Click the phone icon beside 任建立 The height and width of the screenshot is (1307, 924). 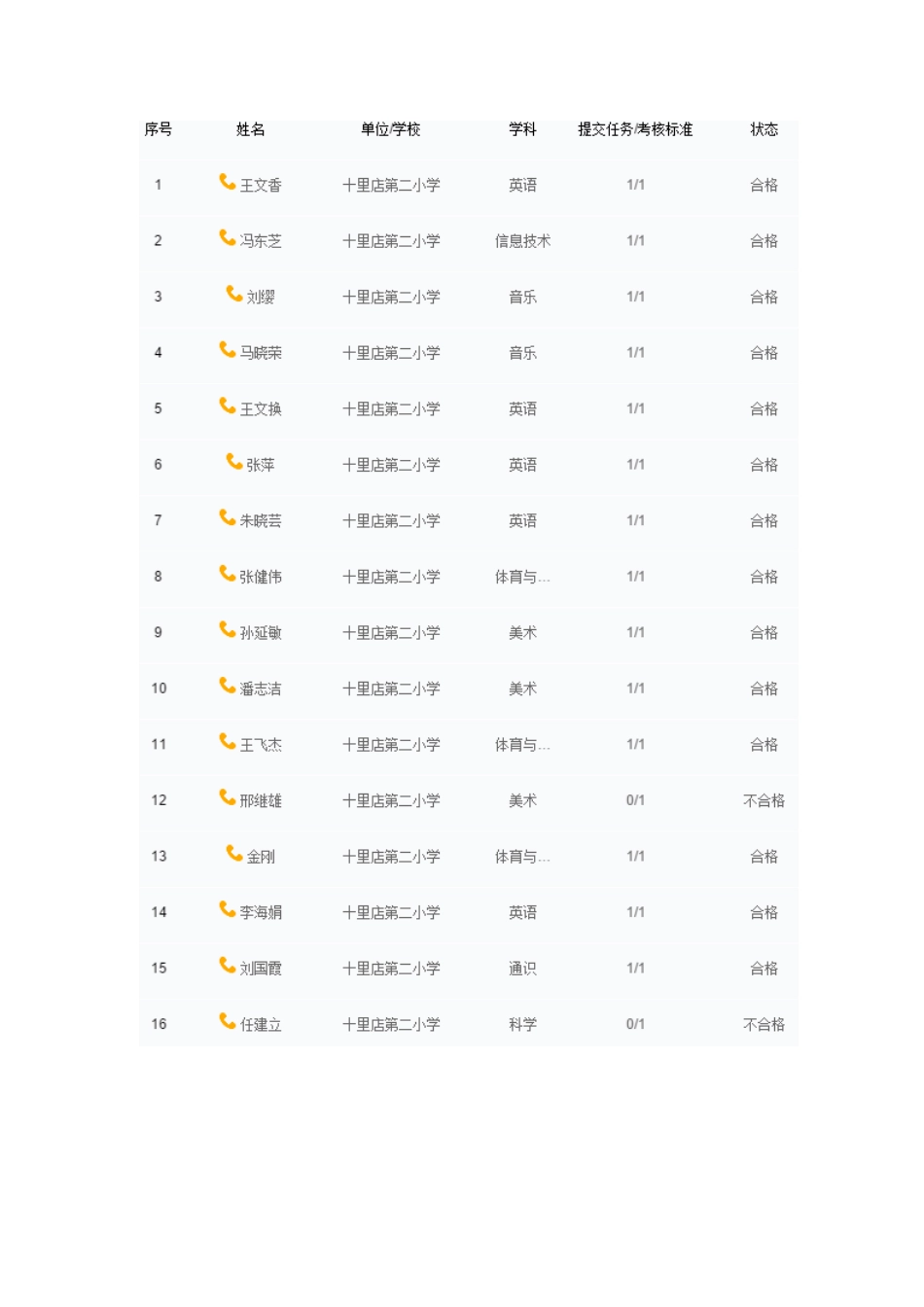[228, 1021]
